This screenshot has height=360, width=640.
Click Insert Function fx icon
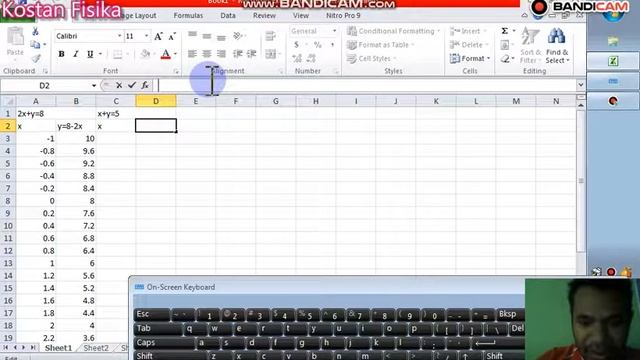[144, 85]
